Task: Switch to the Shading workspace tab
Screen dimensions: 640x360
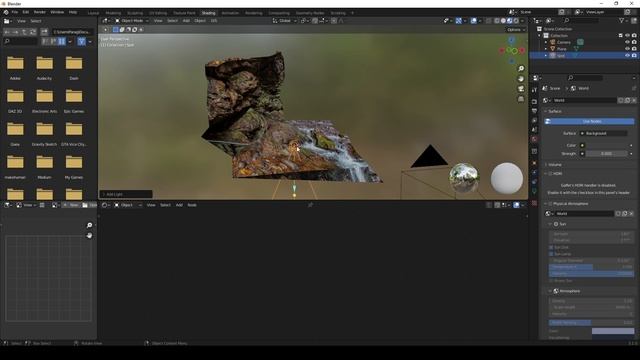Action: click(208, 13)
